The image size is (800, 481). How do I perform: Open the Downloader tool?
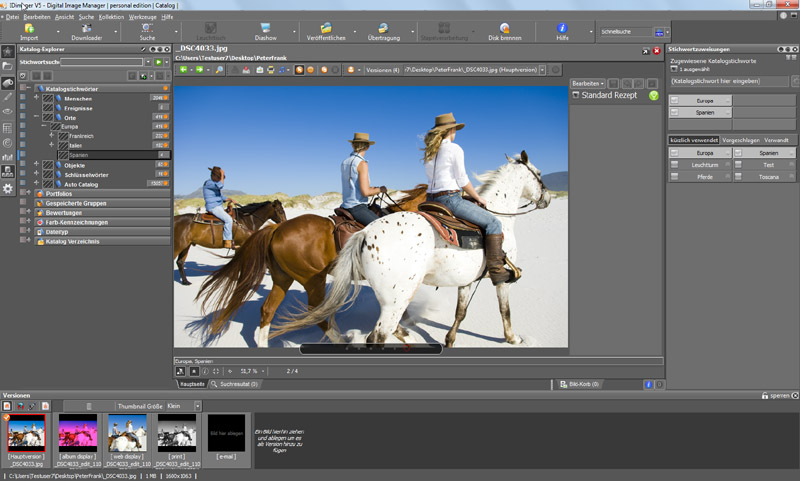click(x=86, y=31)
